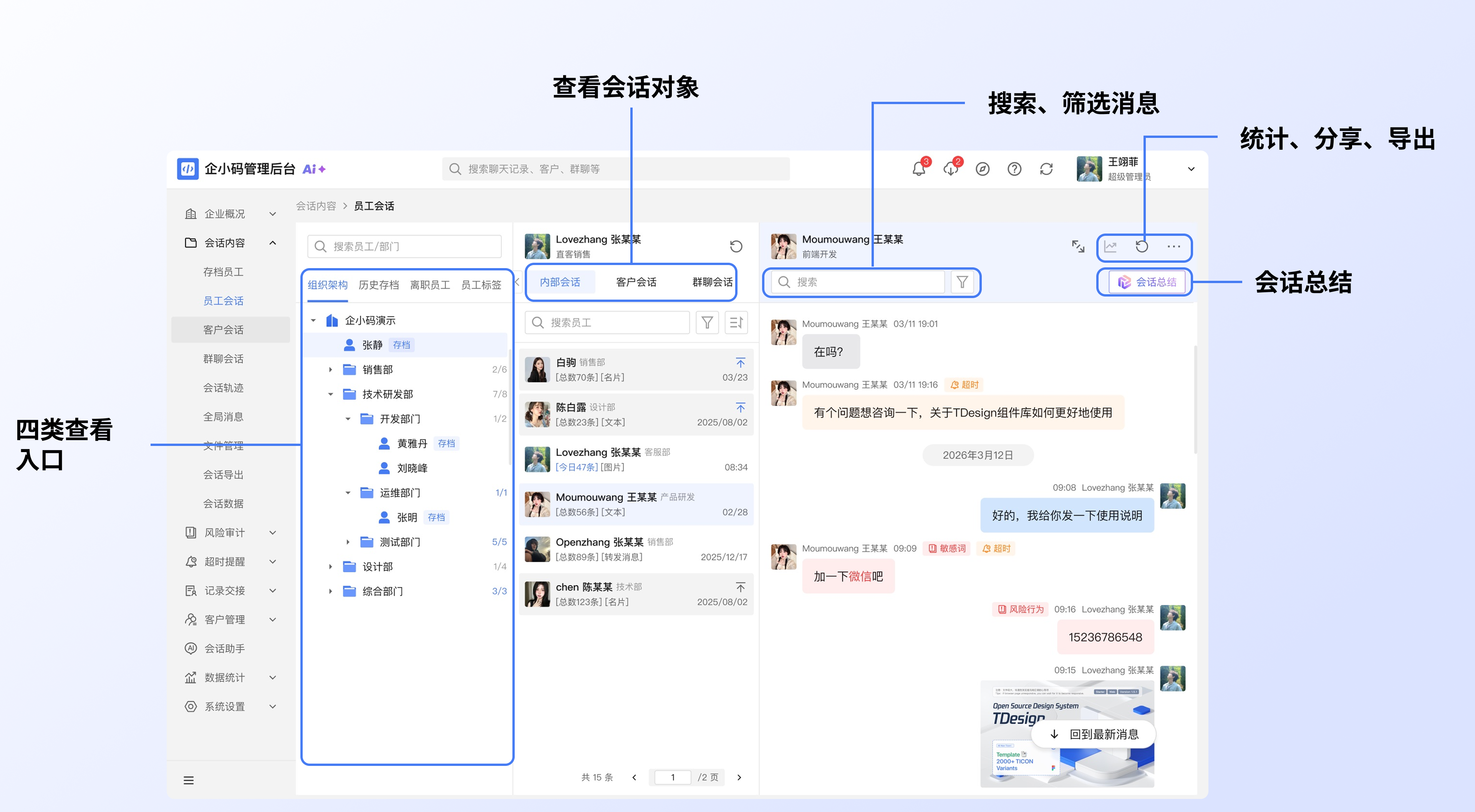1475x812 pixels.
Task: Collapse the sidebar with hamburger icon
Action: (188, 780)
